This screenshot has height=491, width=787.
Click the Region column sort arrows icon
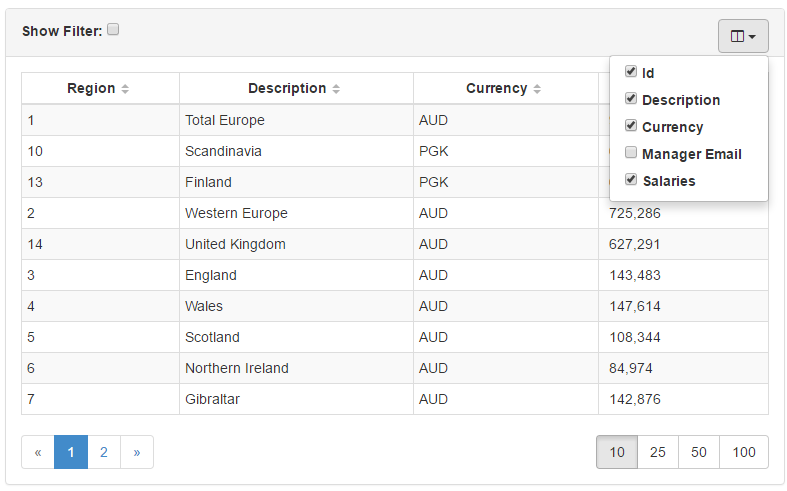click(x=125, y=89)
